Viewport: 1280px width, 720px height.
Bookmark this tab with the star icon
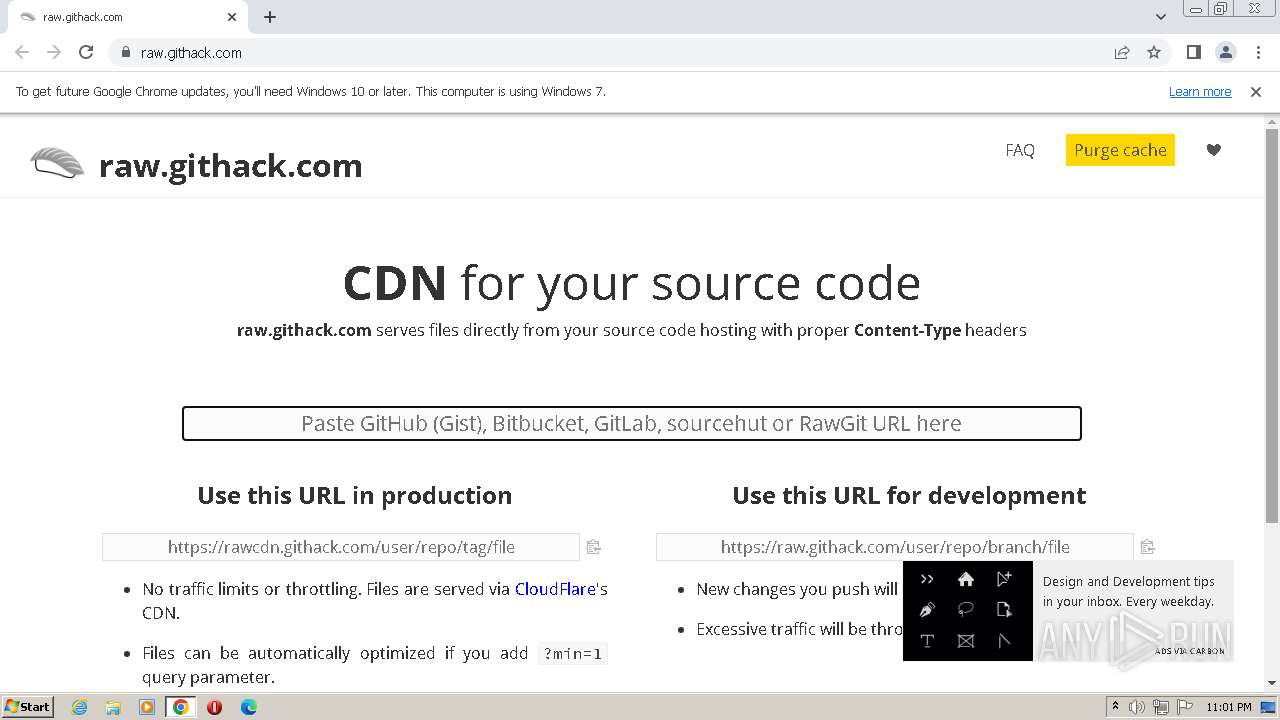click(1154, 52)
